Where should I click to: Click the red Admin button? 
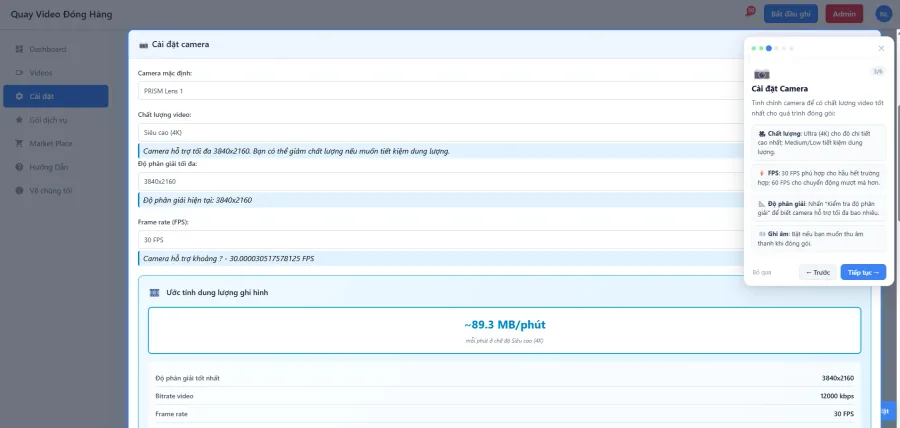pyautogui.click(x=844, y=14)
